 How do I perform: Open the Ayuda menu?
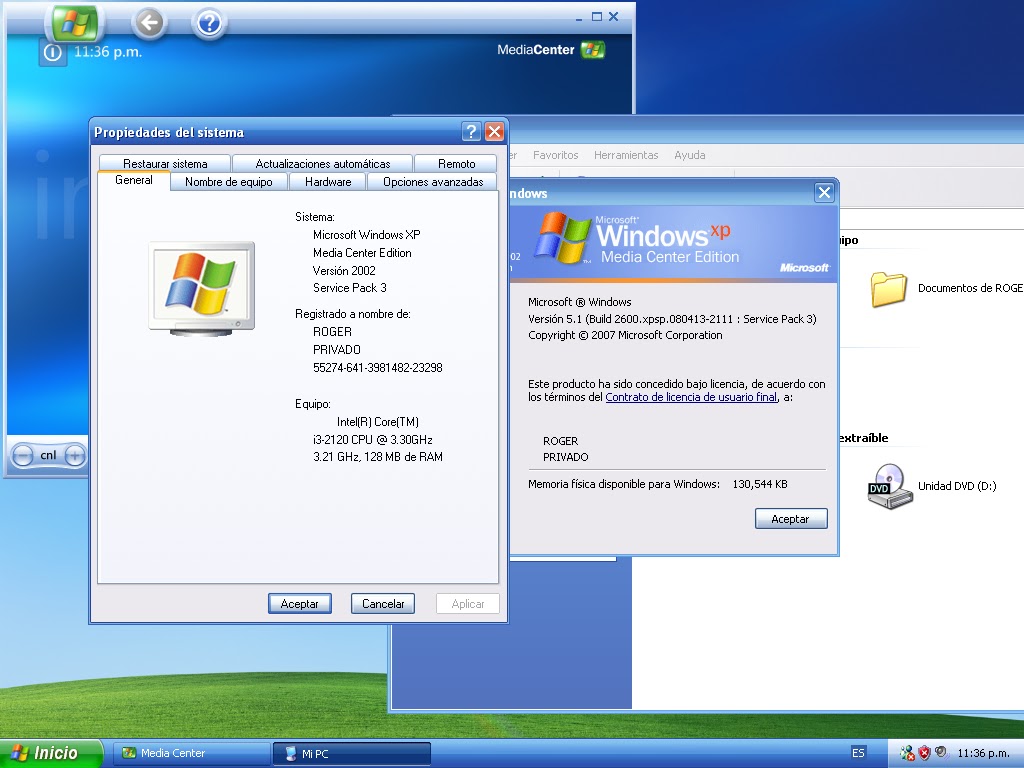690,155
